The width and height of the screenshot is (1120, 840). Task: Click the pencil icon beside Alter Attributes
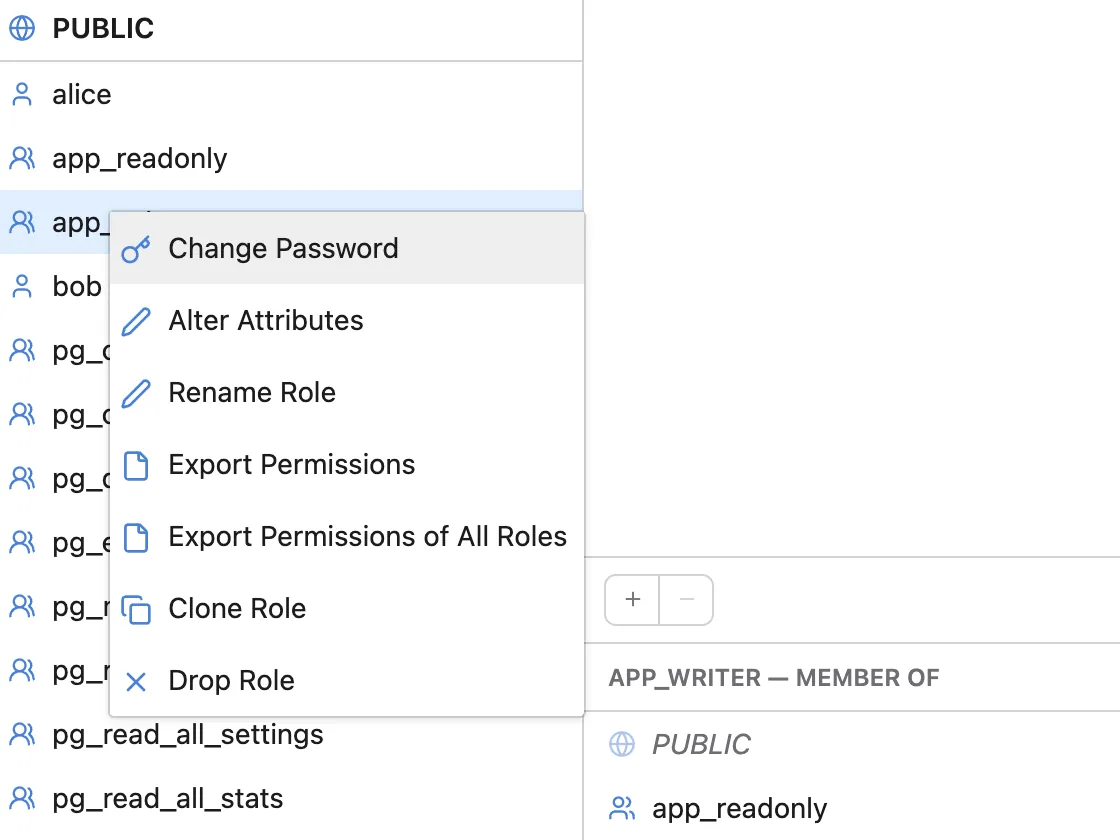pos(136,321)
